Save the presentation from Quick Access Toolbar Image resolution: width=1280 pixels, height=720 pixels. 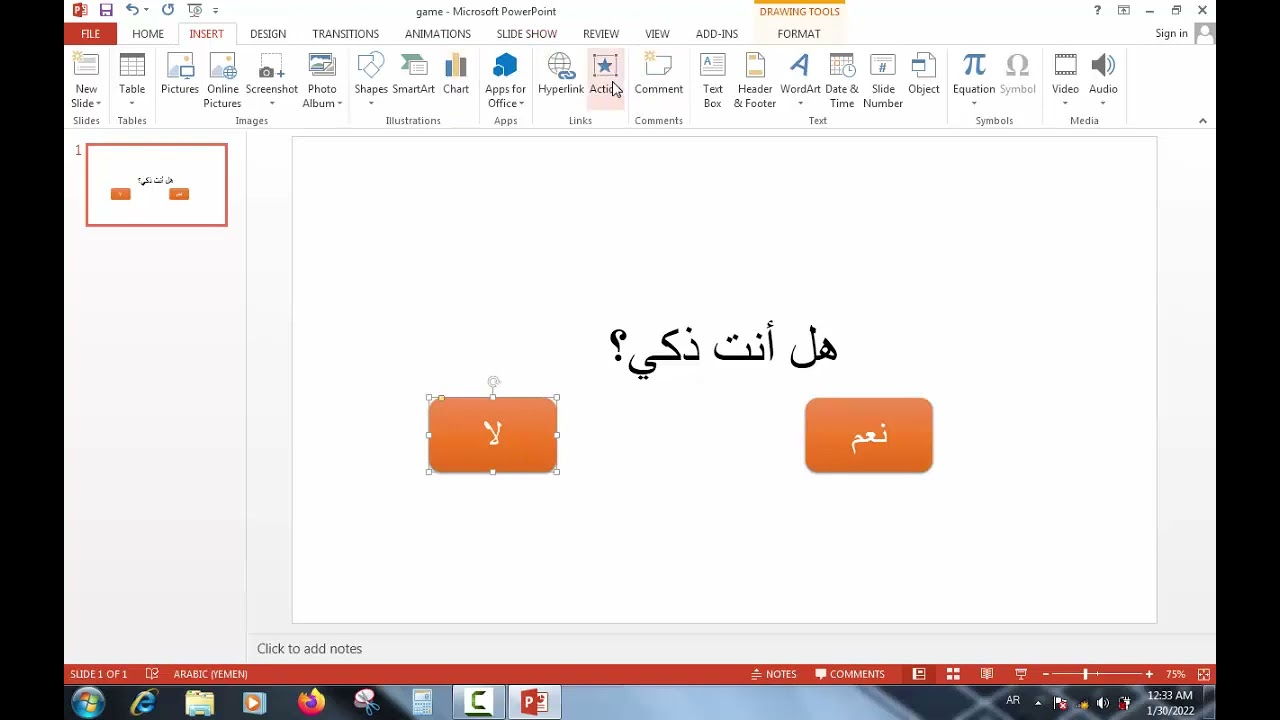106,10
